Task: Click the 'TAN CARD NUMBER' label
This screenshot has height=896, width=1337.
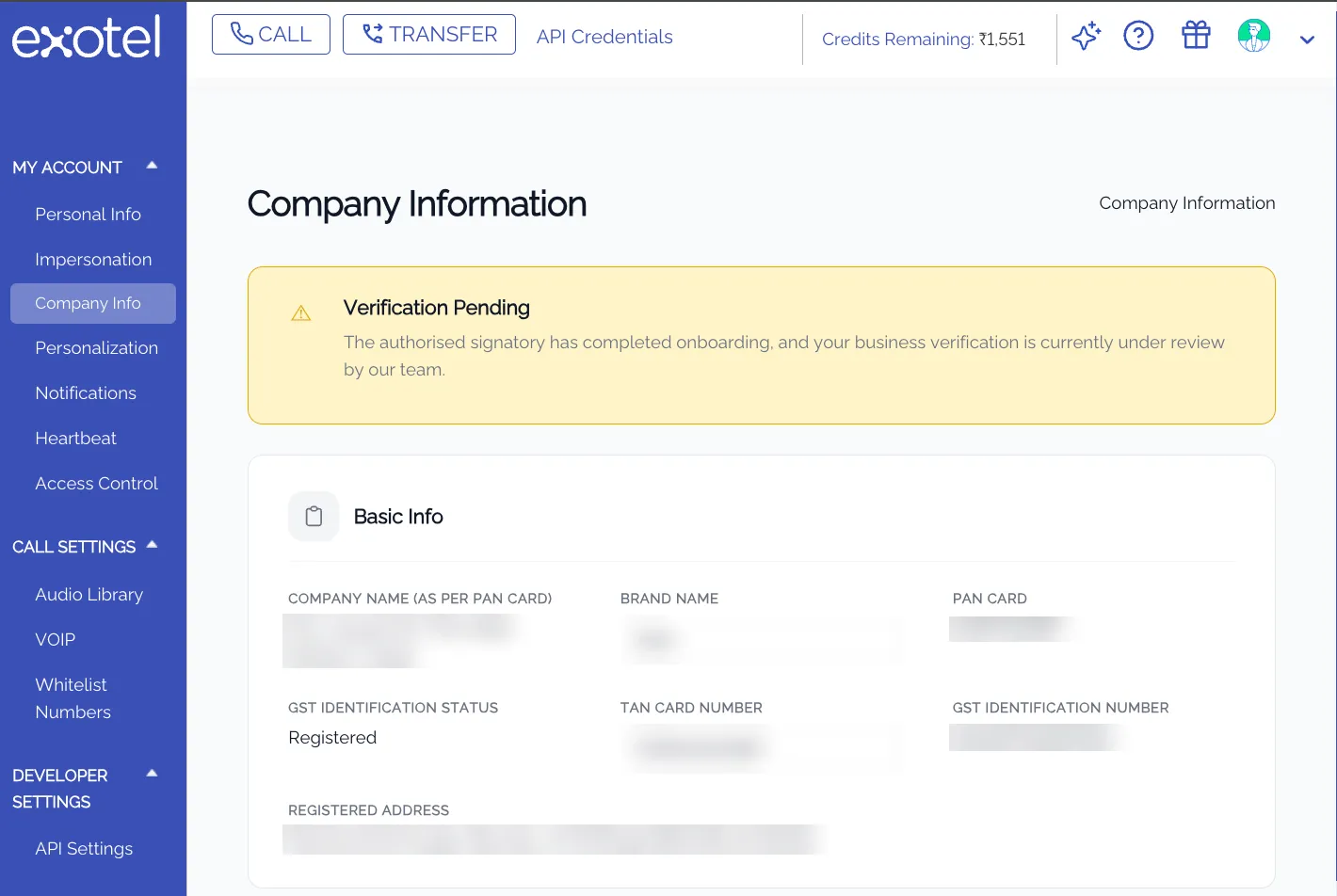Action: [691, 708]
